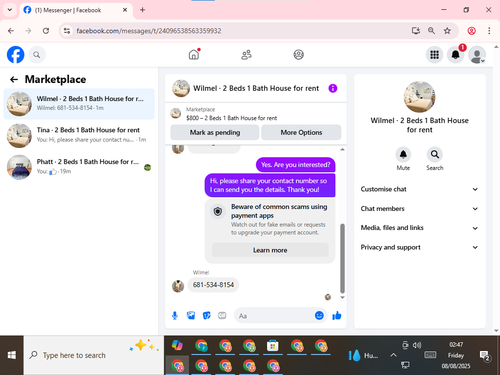Click the install app icon in address bar
The width and height of the screenshot is (500, 375).
pos(415,31)
